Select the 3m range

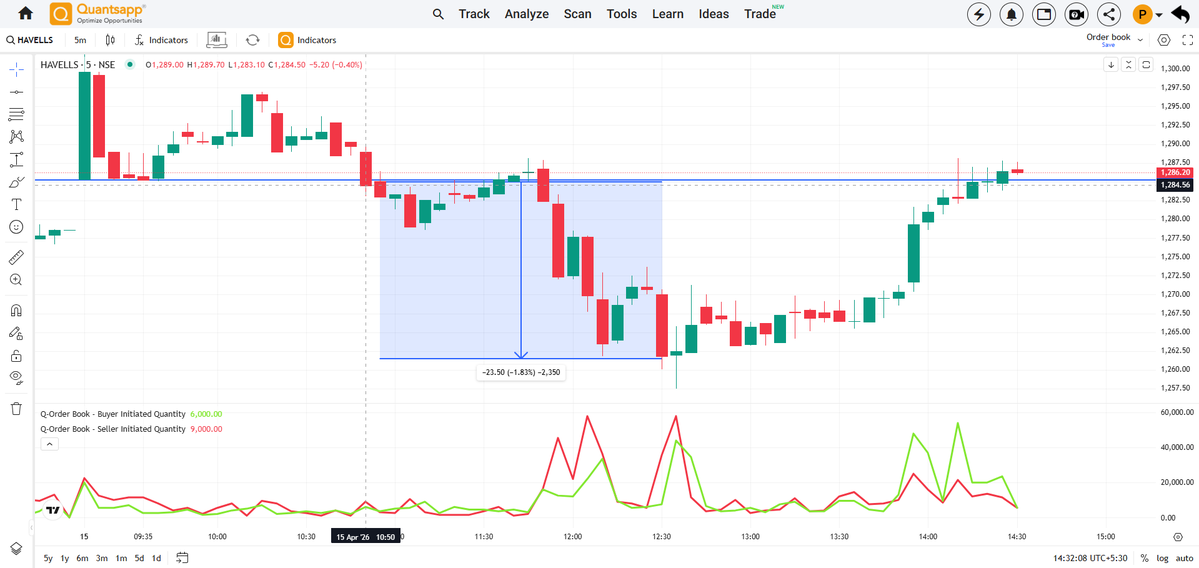click(102, 558)
